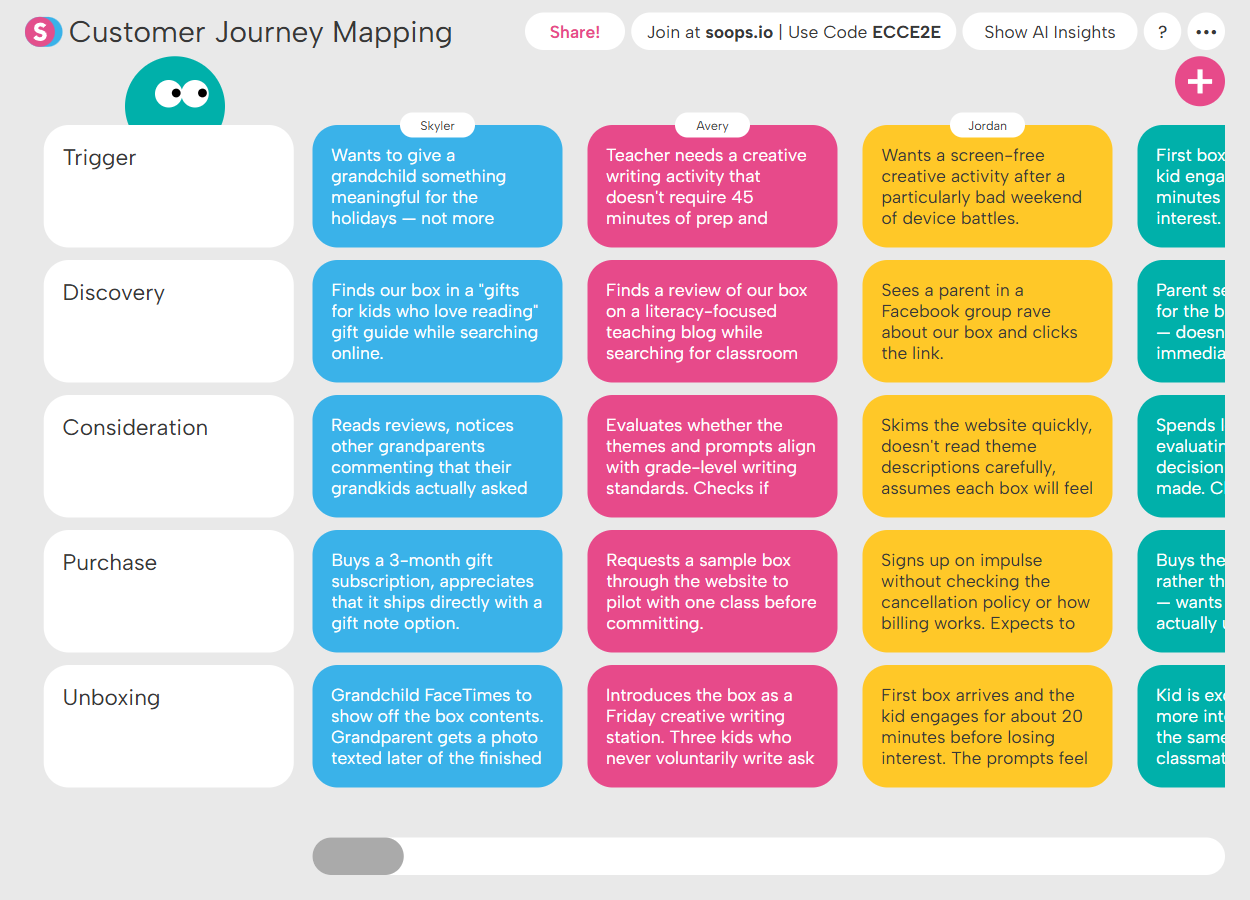Toggle "Show AI Insights"
The image size is (1250, 900).
(1049, 31)
